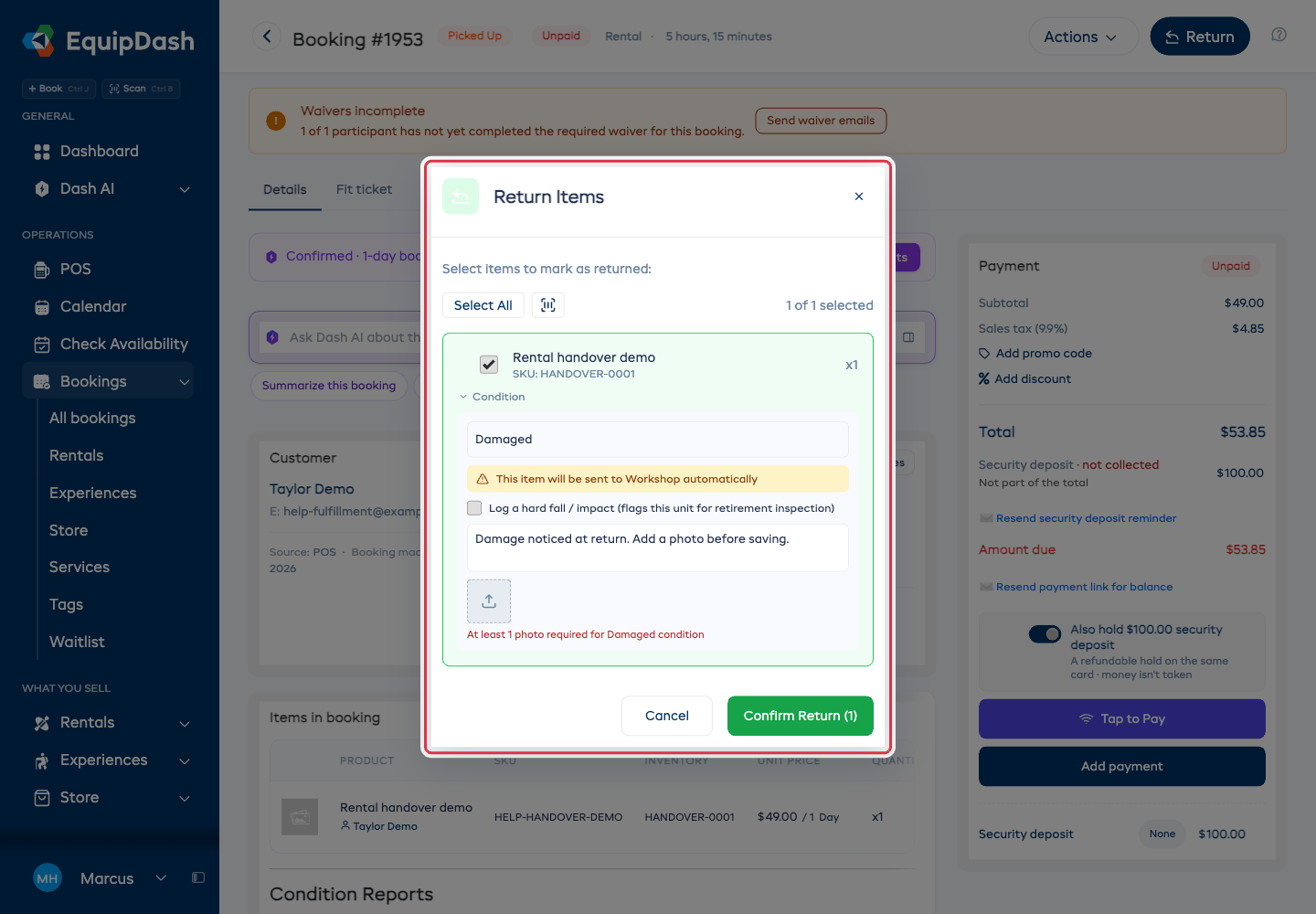
Task: Collapse the Condition section
Action: pos(493,397)
